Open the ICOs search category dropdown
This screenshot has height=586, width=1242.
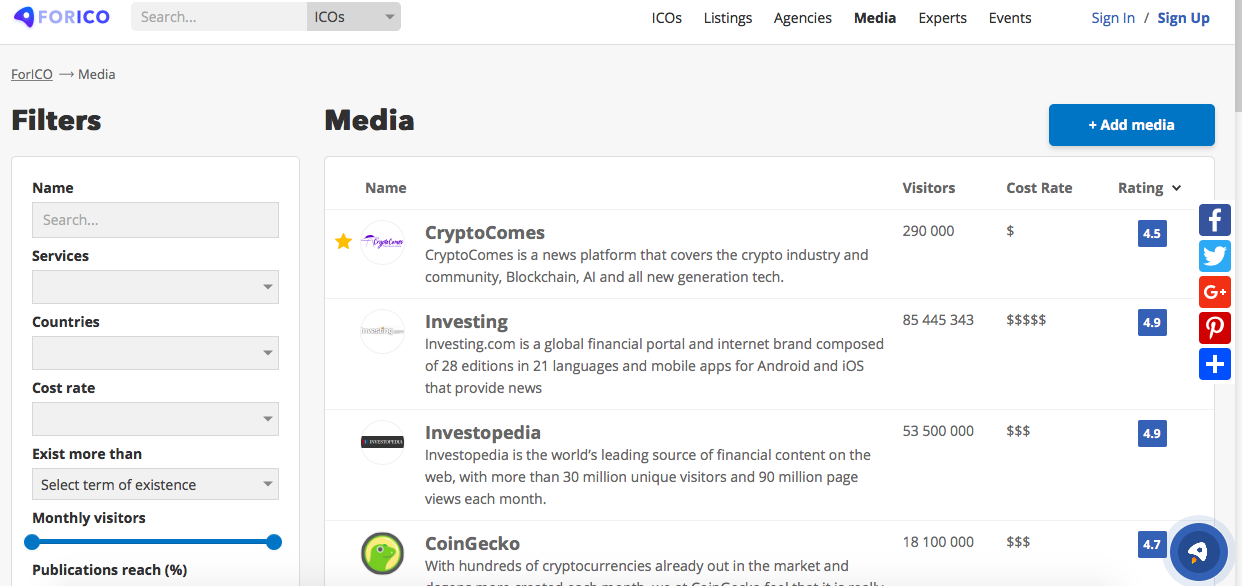tap(353, 17)
